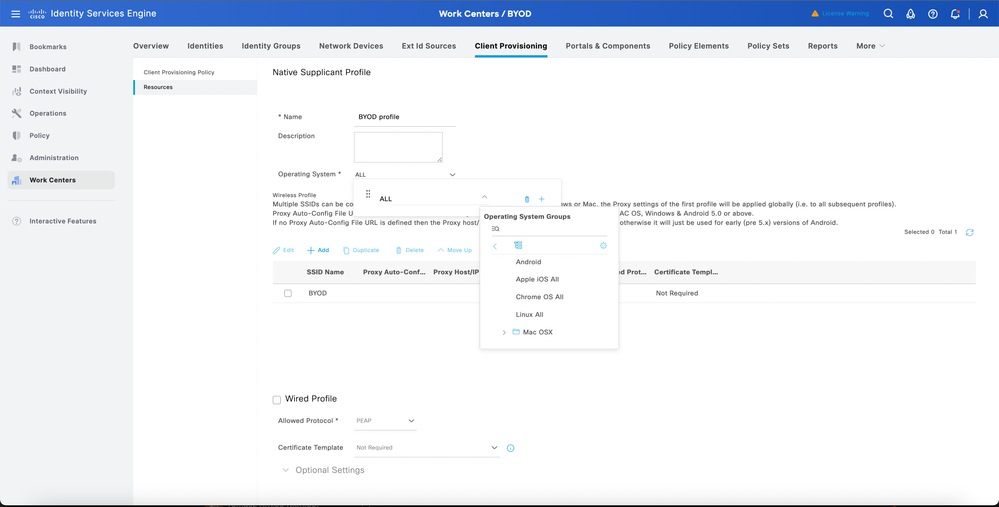Screen dimensions: 999x507
Task: Open the search icon in header
Action: coord(888,13)
